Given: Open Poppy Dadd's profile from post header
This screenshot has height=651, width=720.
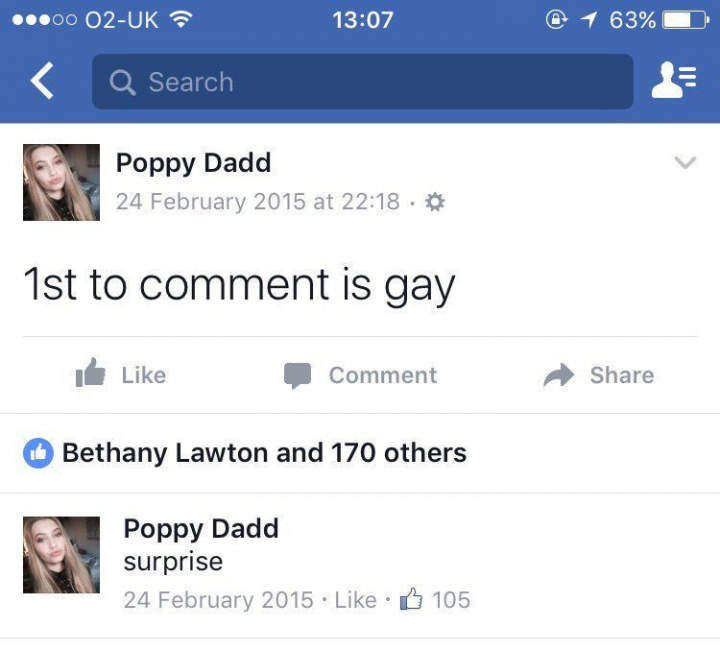Looking at the screenshot, I should coord(193,162).
